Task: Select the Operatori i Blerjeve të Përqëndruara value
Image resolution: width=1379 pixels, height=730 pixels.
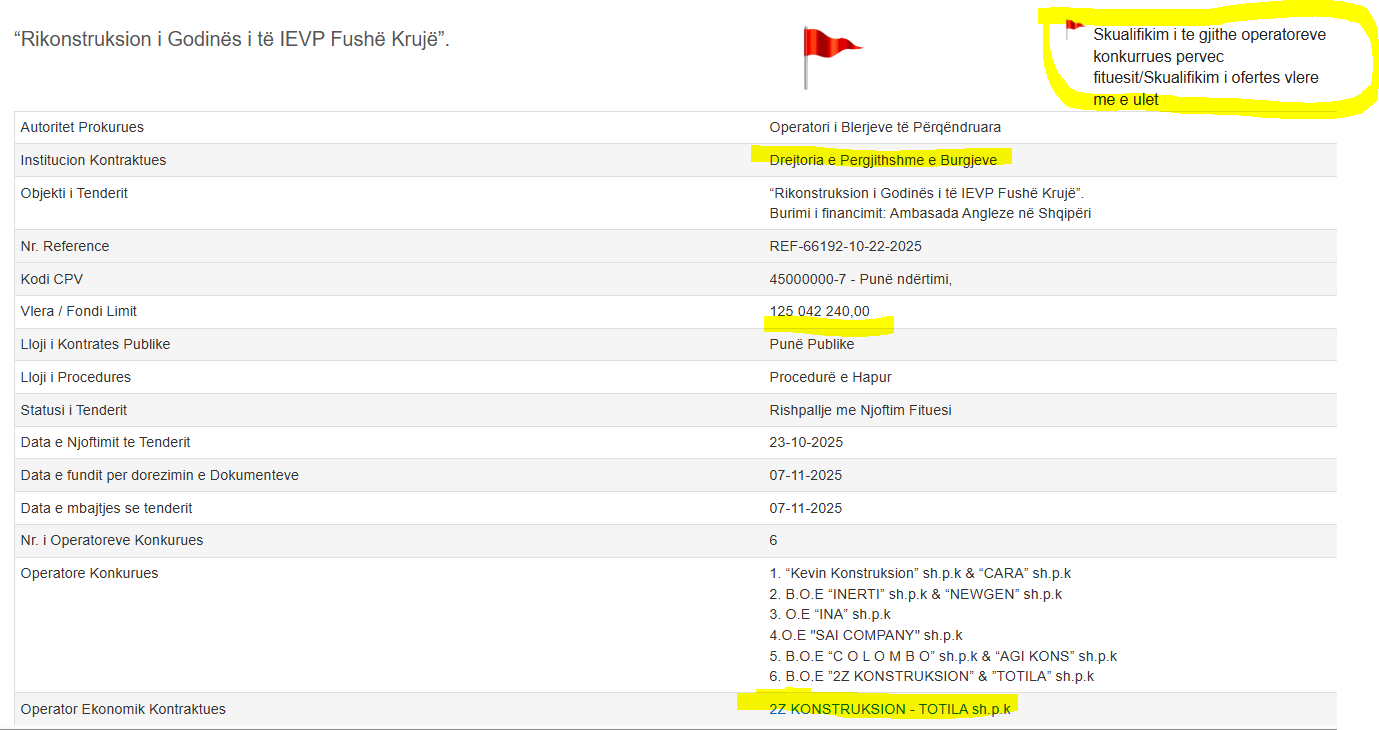Action: point(884,127)
